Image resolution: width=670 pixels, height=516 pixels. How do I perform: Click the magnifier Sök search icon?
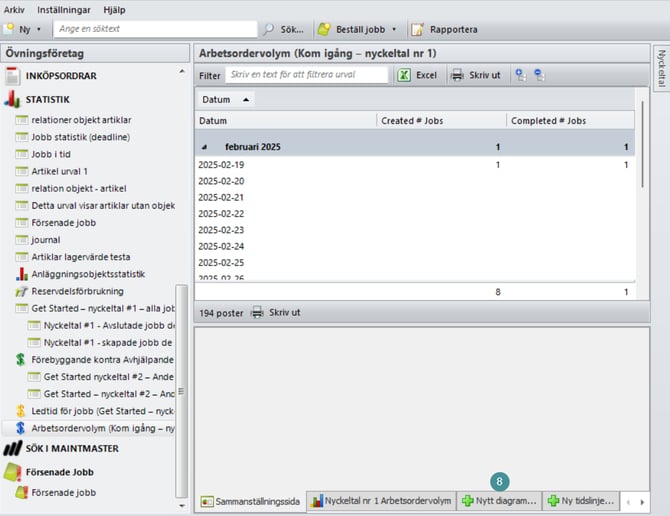click(x=269, y=30)
